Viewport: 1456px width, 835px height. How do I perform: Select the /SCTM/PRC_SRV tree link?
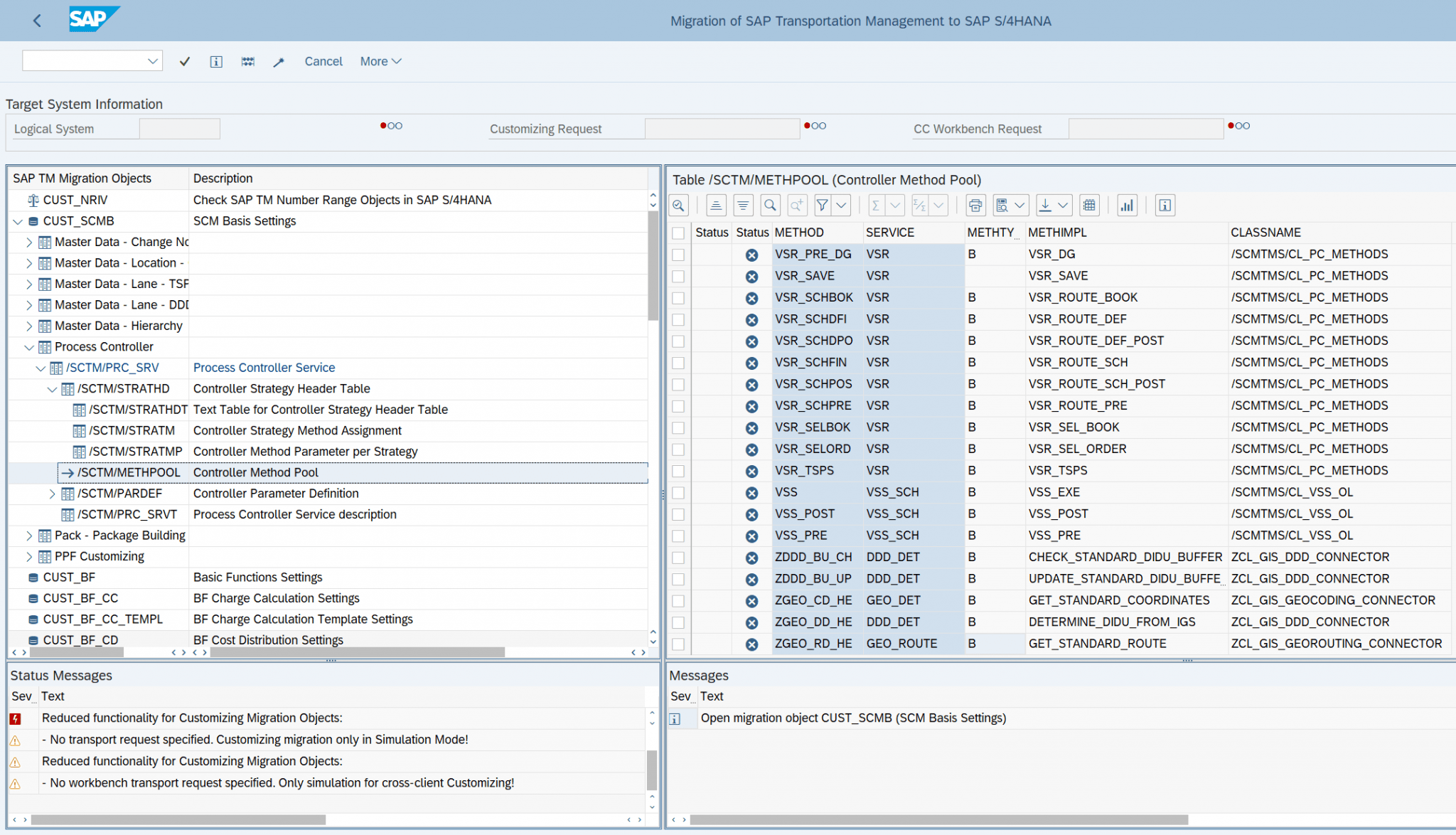[x=112, y=368]
